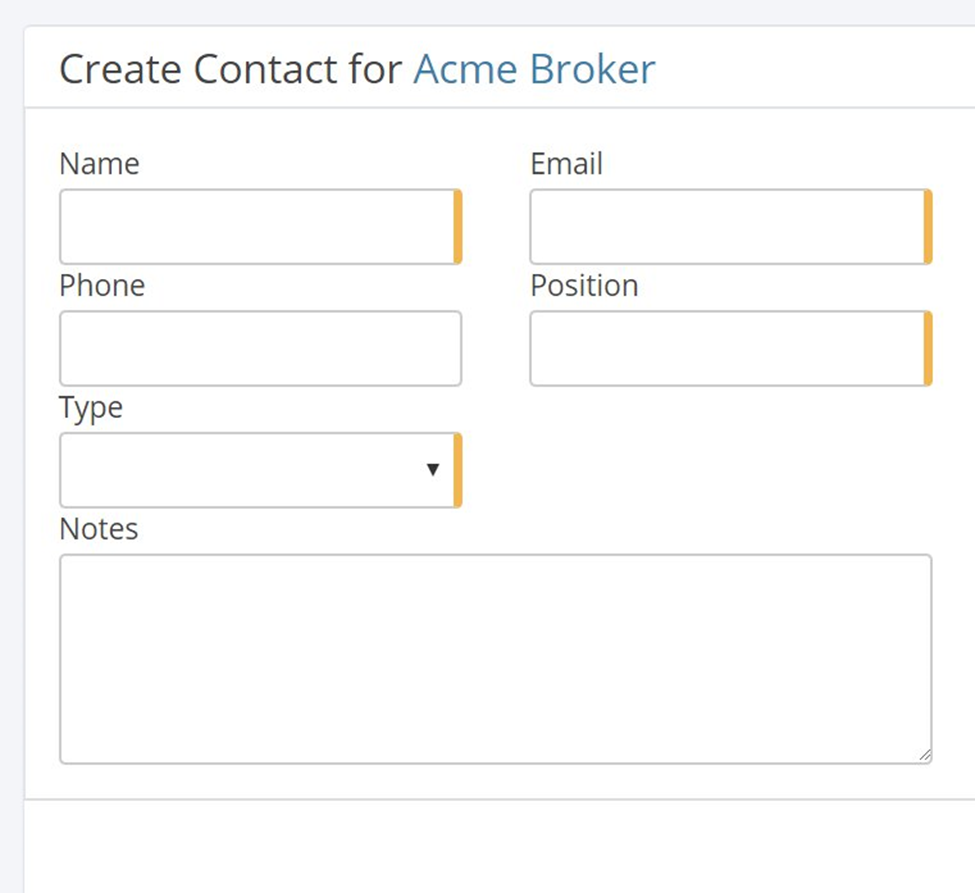Click the Name field's orange required marker
Screen dimensions: 975x893
tap(458, 227)
